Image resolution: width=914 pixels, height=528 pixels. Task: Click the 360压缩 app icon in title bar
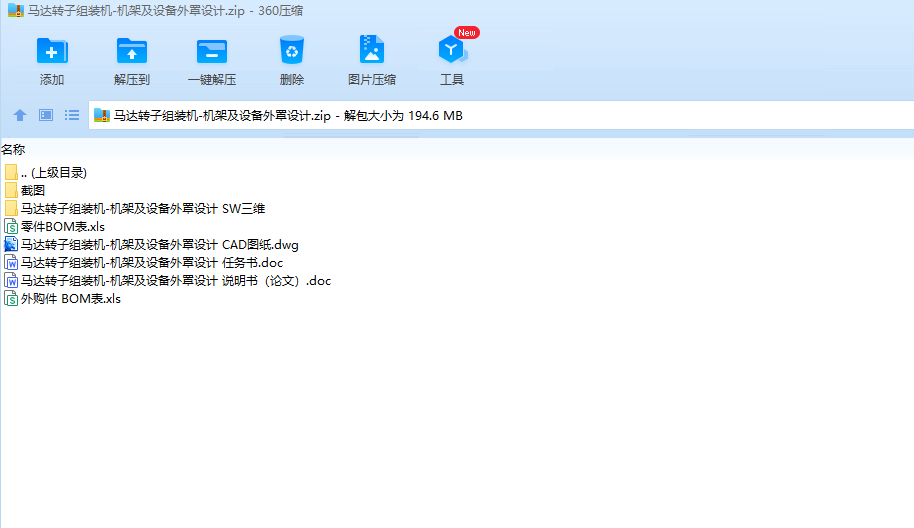click(x=16, y=10)
